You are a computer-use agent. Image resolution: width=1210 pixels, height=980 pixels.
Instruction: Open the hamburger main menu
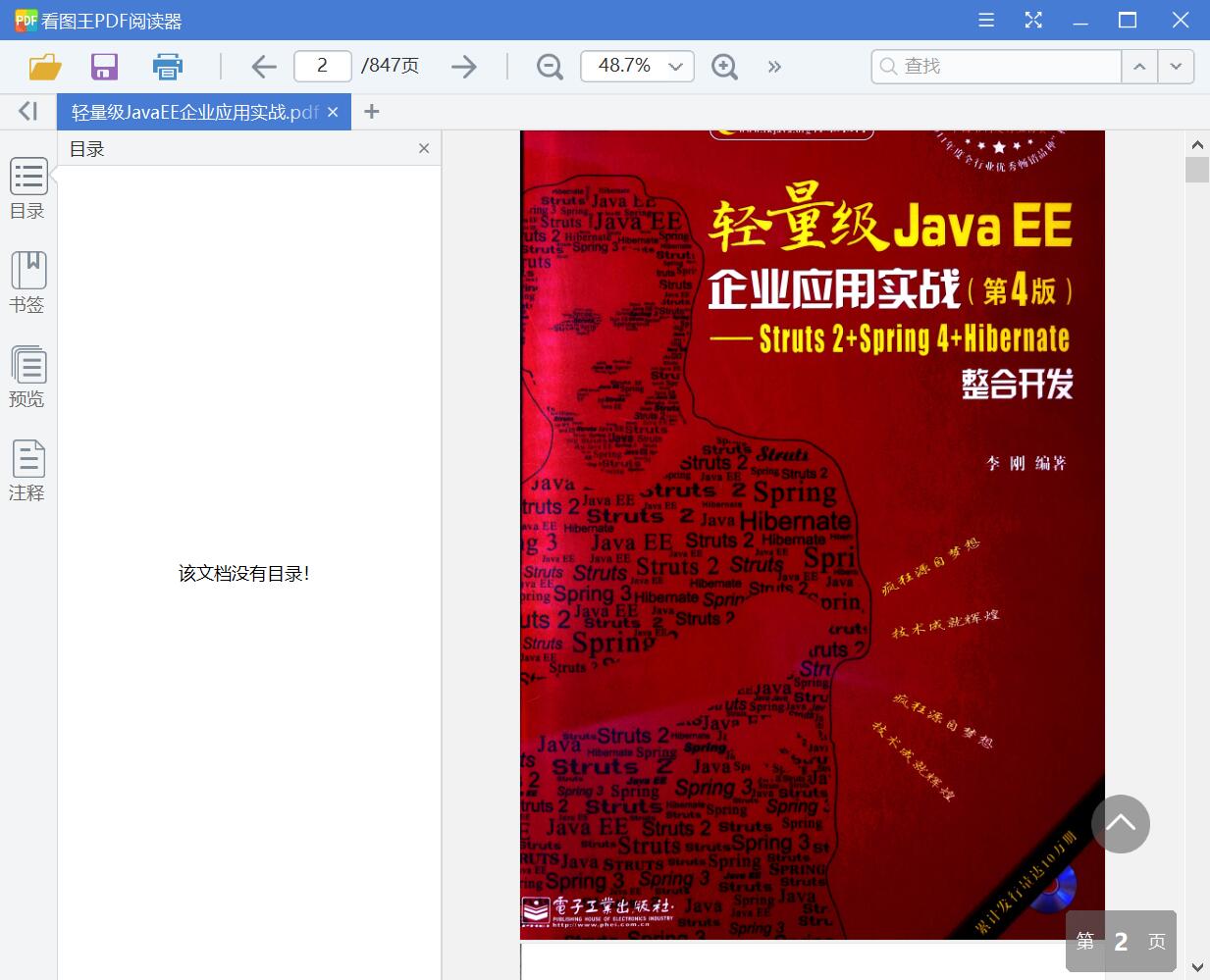click(987, 20)
